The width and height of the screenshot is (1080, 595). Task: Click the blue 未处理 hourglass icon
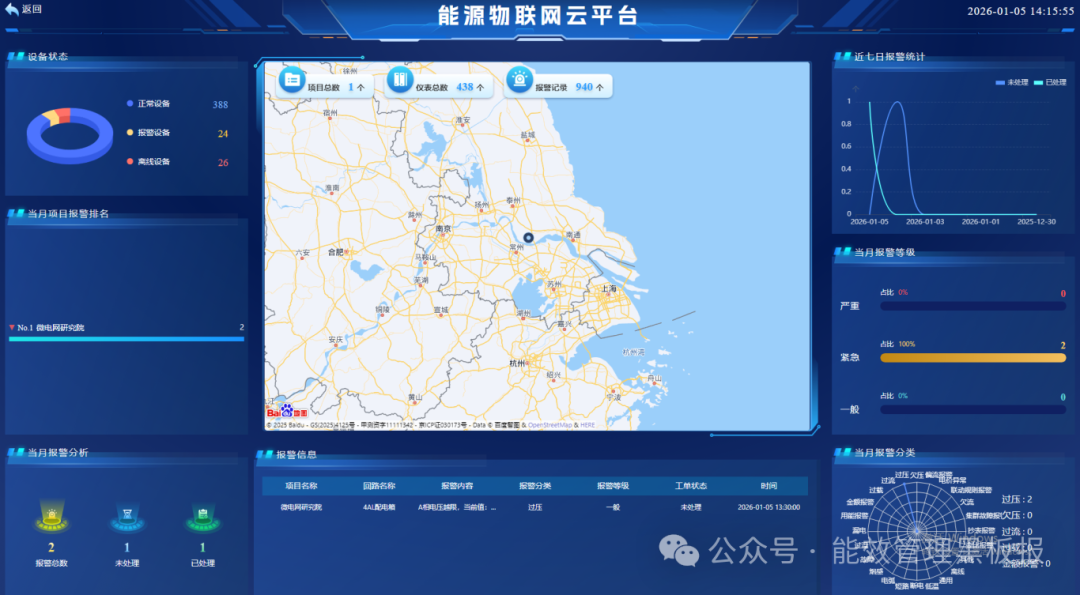pyautogui.click(x=126, y=514)
